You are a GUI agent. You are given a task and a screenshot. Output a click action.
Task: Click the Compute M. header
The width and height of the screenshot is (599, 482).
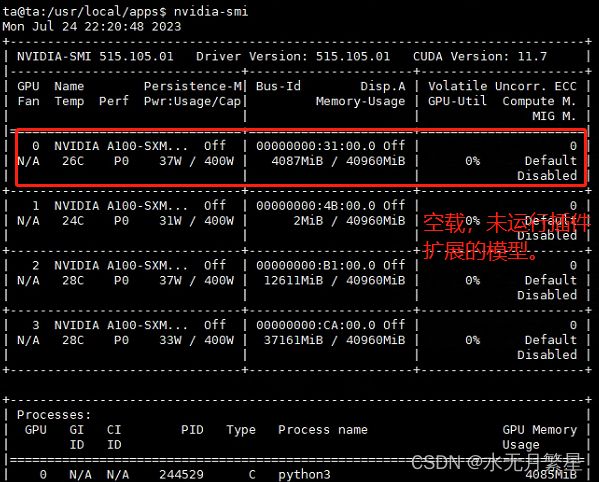[539, 101]
